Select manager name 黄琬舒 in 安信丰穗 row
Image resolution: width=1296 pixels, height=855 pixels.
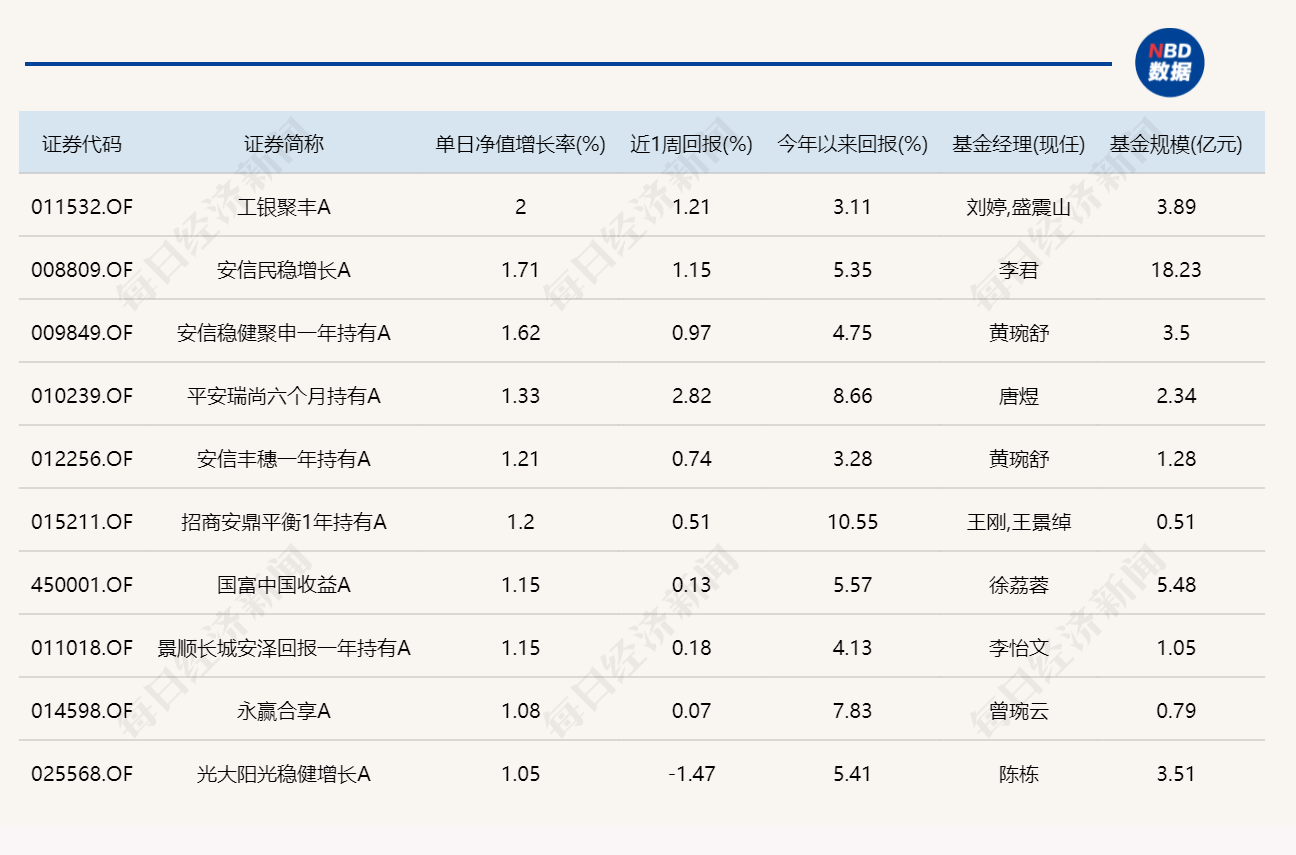1018,459
